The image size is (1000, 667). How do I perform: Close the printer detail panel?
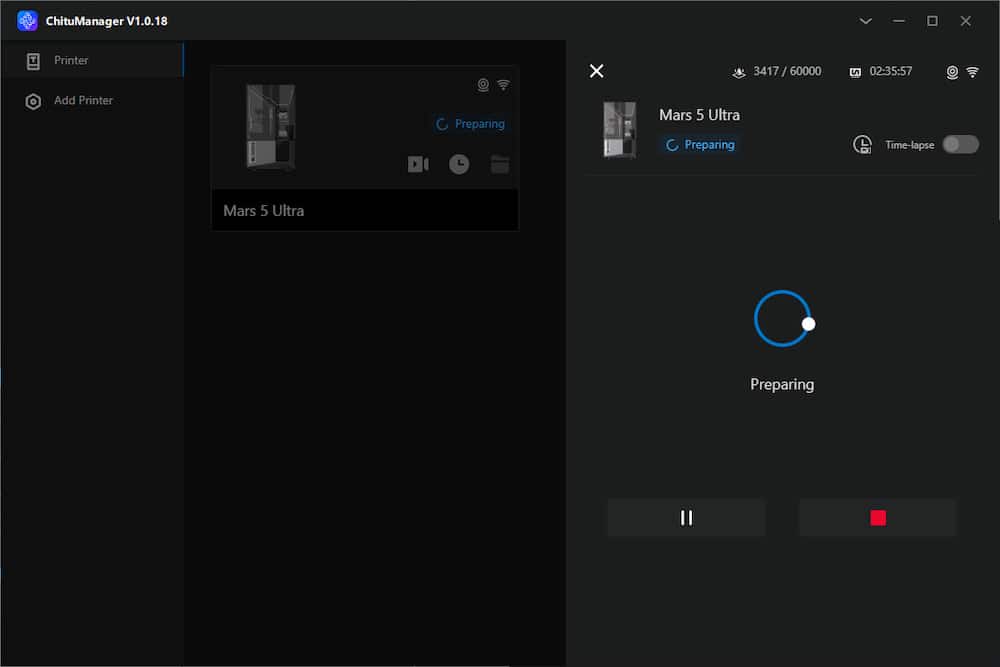pyautogui.click(x=596, y=71)
